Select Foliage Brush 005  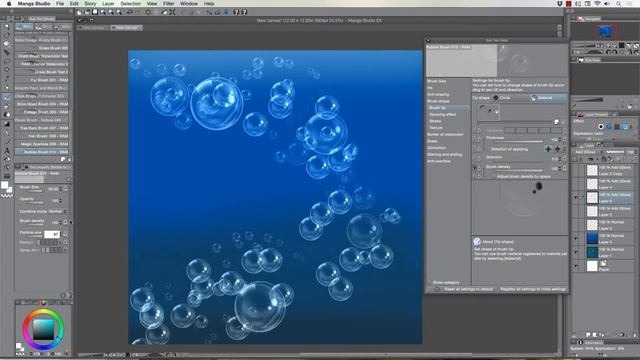click(42, 112)
